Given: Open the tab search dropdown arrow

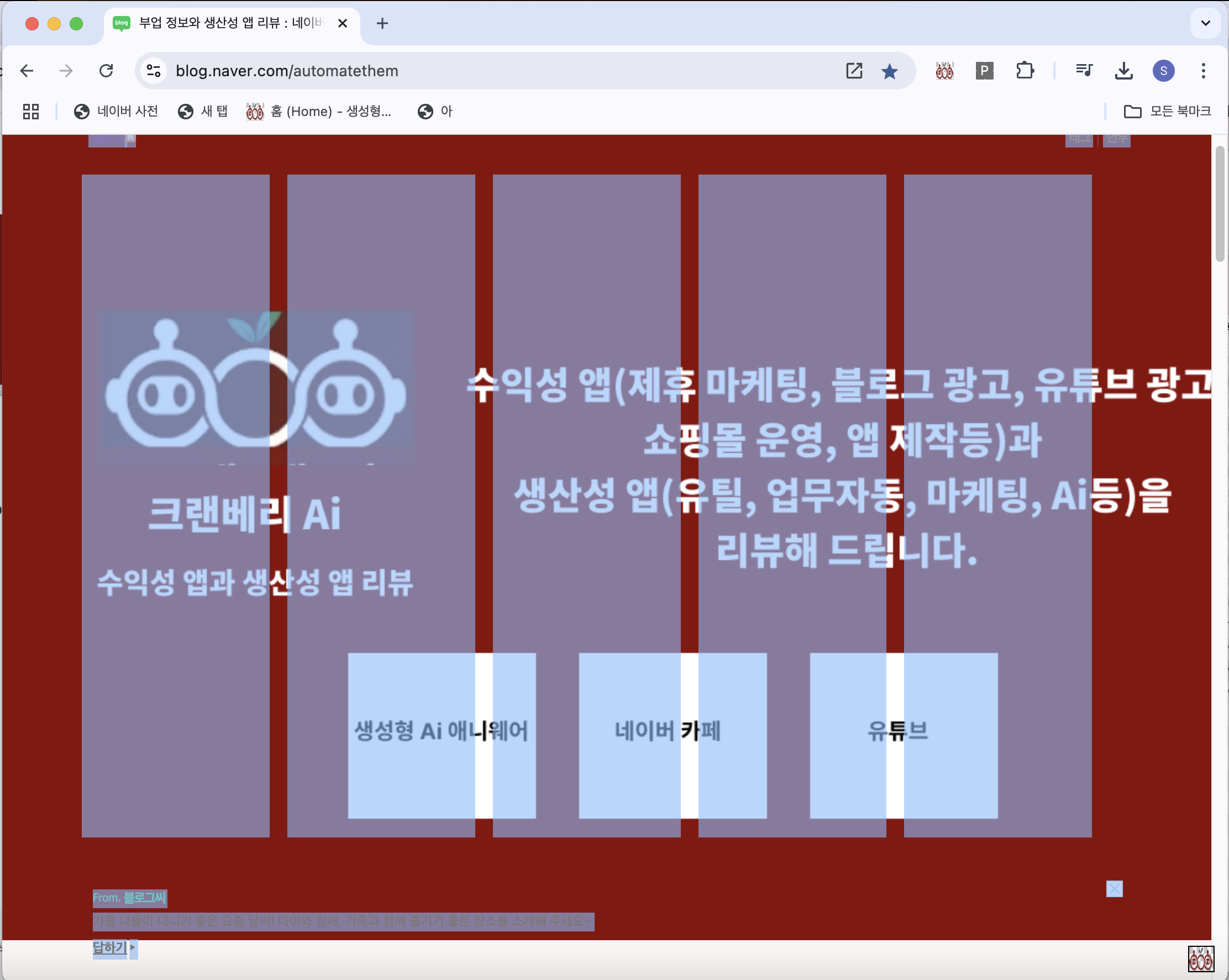Looking at the screenshot, I should pos(1205,23).
